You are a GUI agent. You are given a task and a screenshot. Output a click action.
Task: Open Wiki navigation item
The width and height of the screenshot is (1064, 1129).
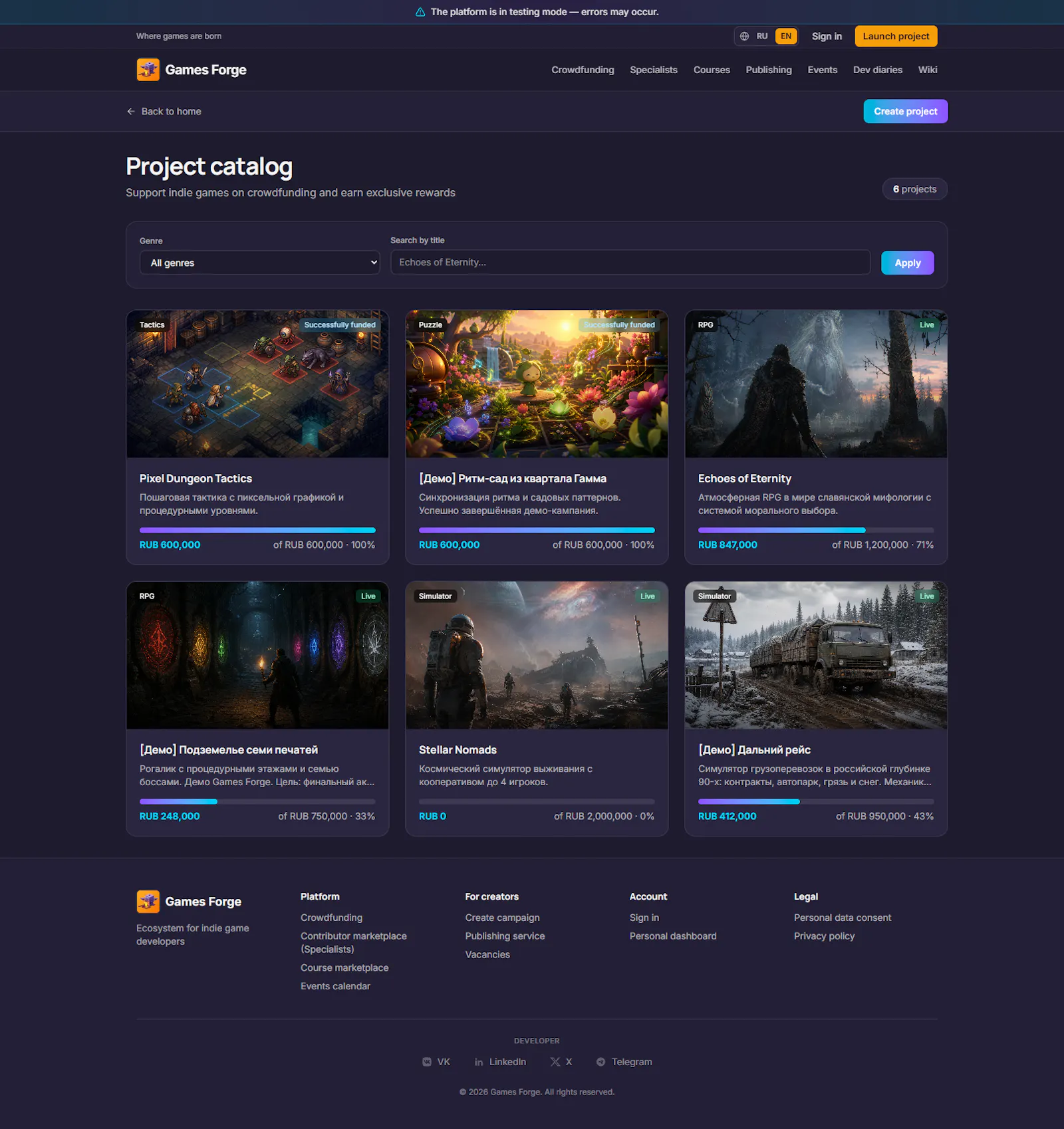928,70
